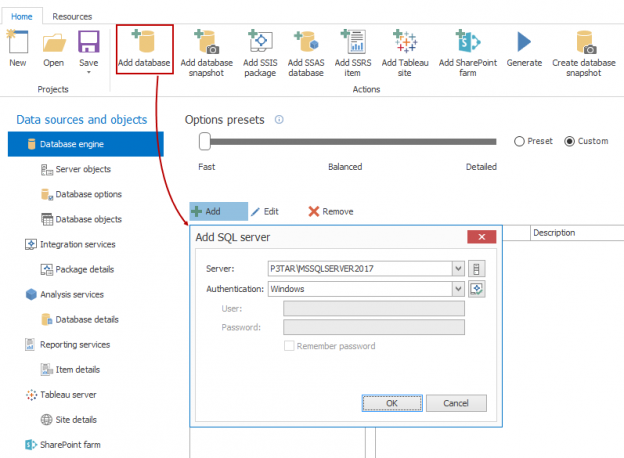
Task: Click the Options presets info icon
Action: coord(279,119)
